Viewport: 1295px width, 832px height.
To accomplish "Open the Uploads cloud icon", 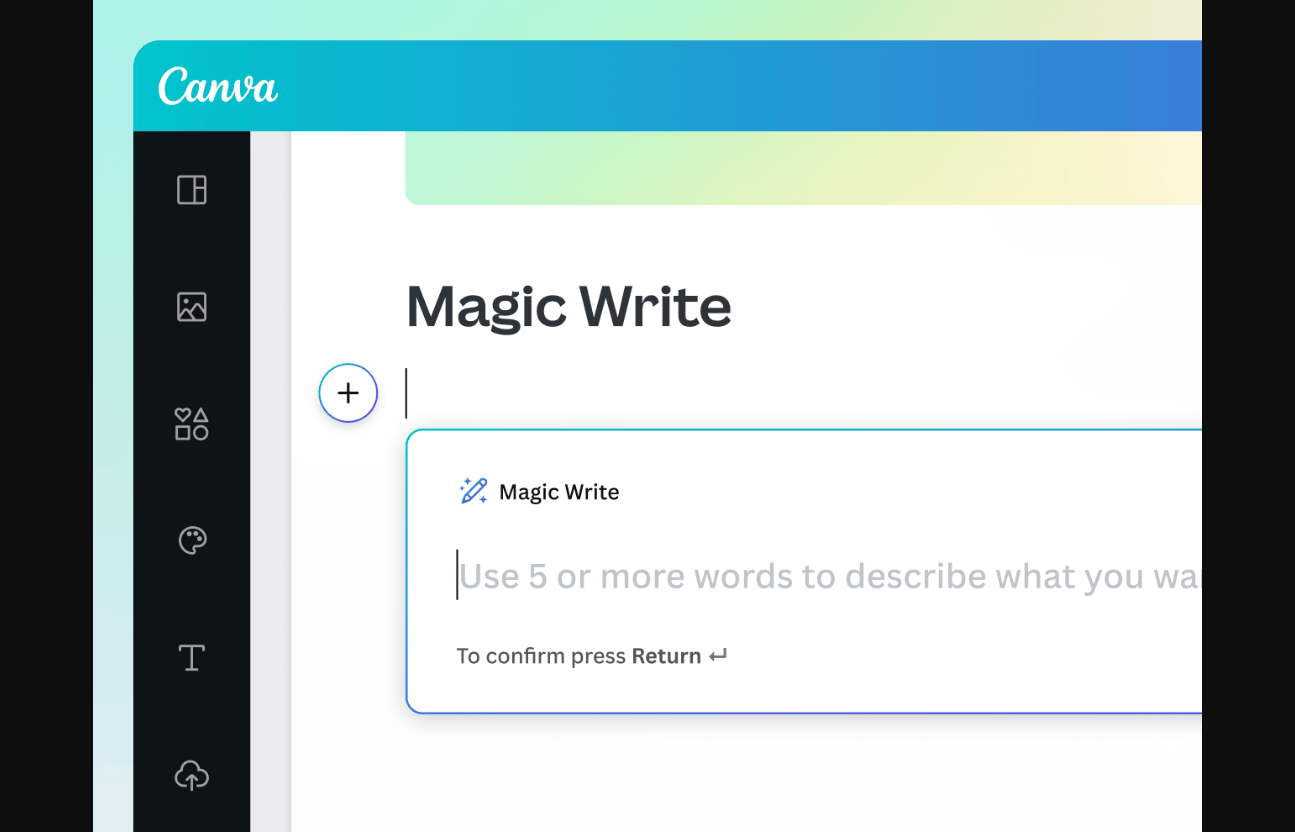I will [192, 775].
